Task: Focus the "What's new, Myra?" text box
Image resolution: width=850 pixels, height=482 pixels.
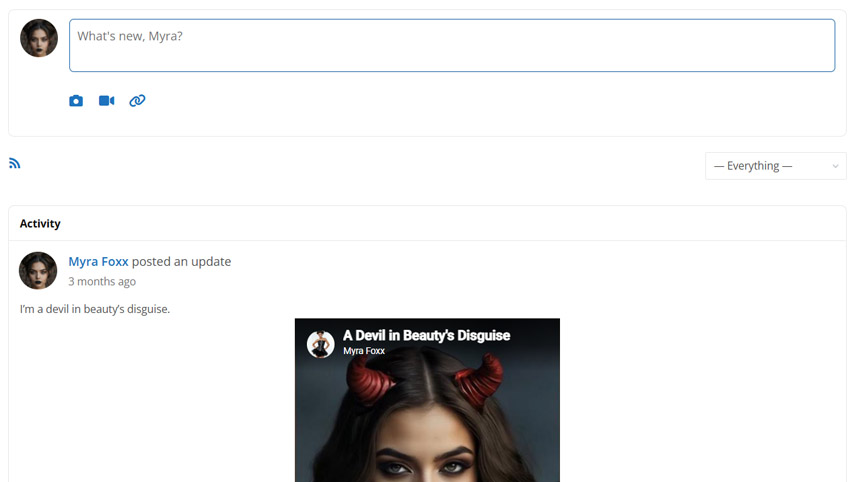Action: (452, 46)
